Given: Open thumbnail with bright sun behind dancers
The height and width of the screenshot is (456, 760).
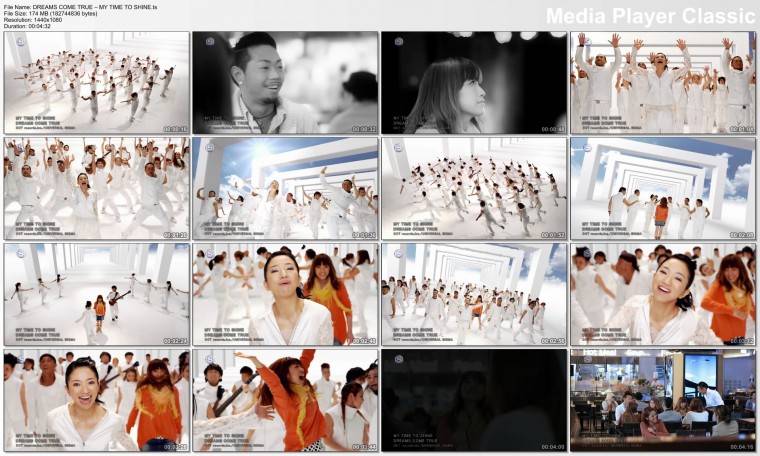Looking at the screenshot, I should click(x=285, y=188).
